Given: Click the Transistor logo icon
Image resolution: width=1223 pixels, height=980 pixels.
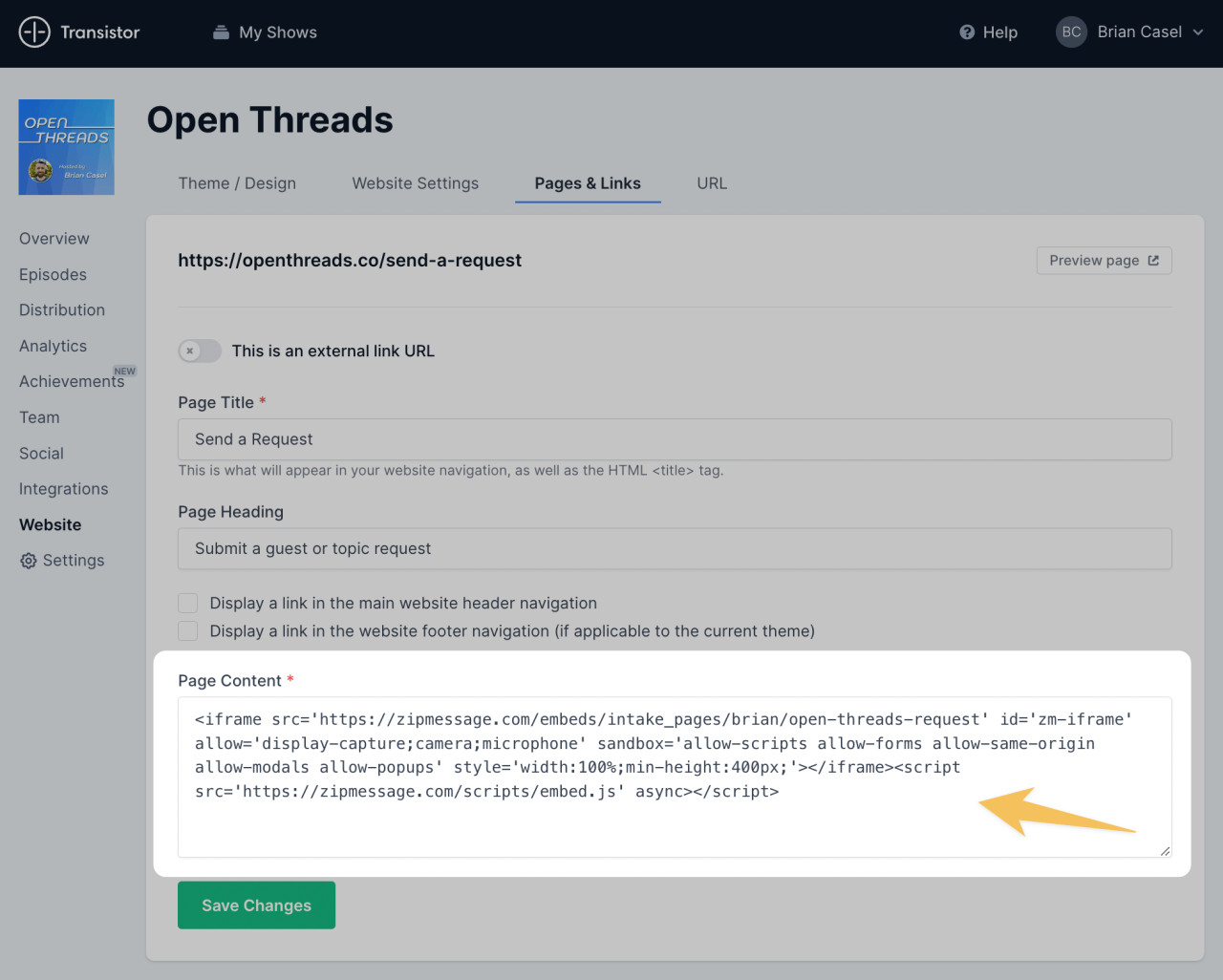Looking at the screenshot, I should [34, 32].
